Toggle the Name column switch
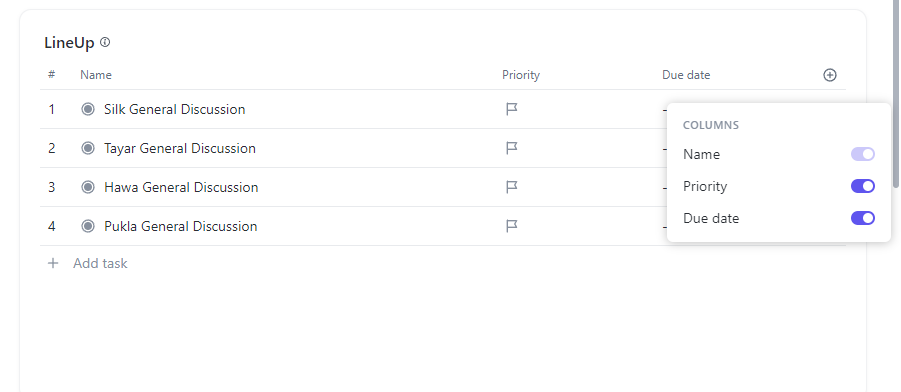The image size is (901, 392). 863,154
